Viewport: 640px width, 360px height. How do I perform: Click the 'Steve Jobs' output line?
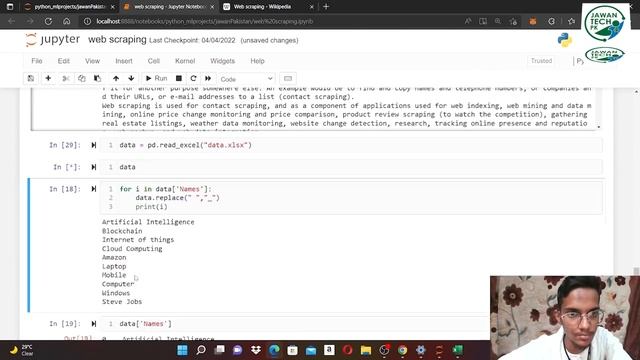pos(122,302)
